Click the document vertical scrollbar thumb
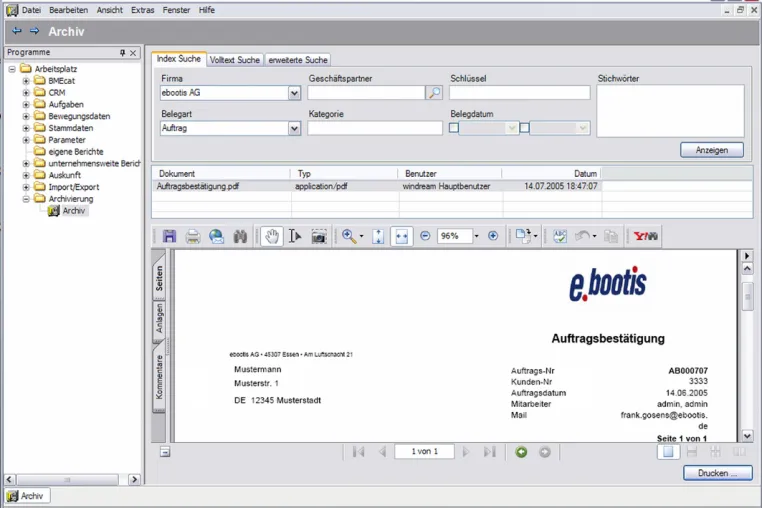Image resolution: width=762 pixels, height=508 pixels. coord(747,296)
